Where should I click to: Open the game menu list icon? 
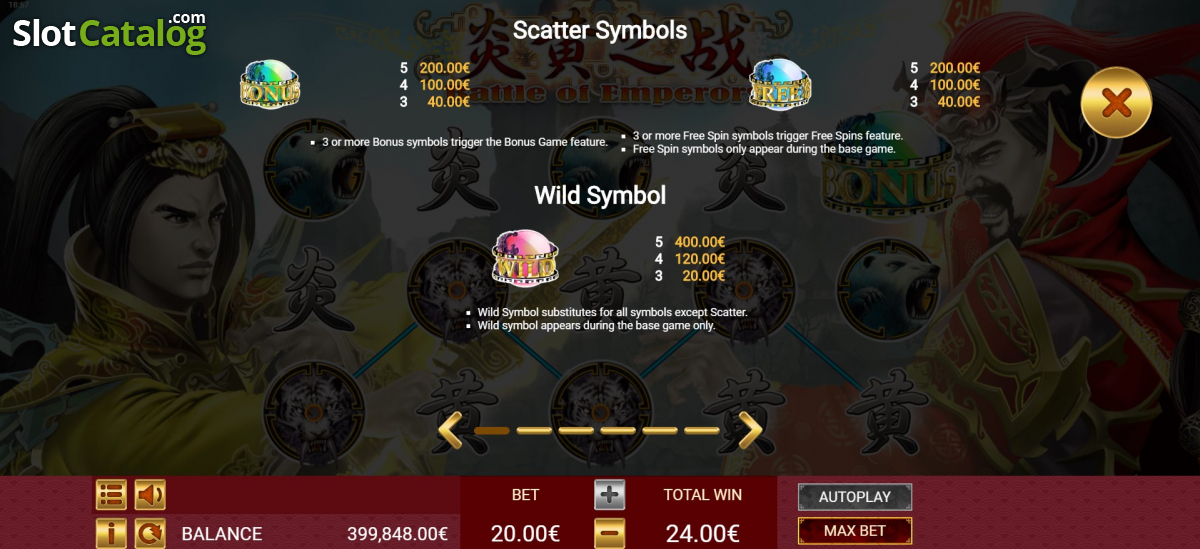111,495
